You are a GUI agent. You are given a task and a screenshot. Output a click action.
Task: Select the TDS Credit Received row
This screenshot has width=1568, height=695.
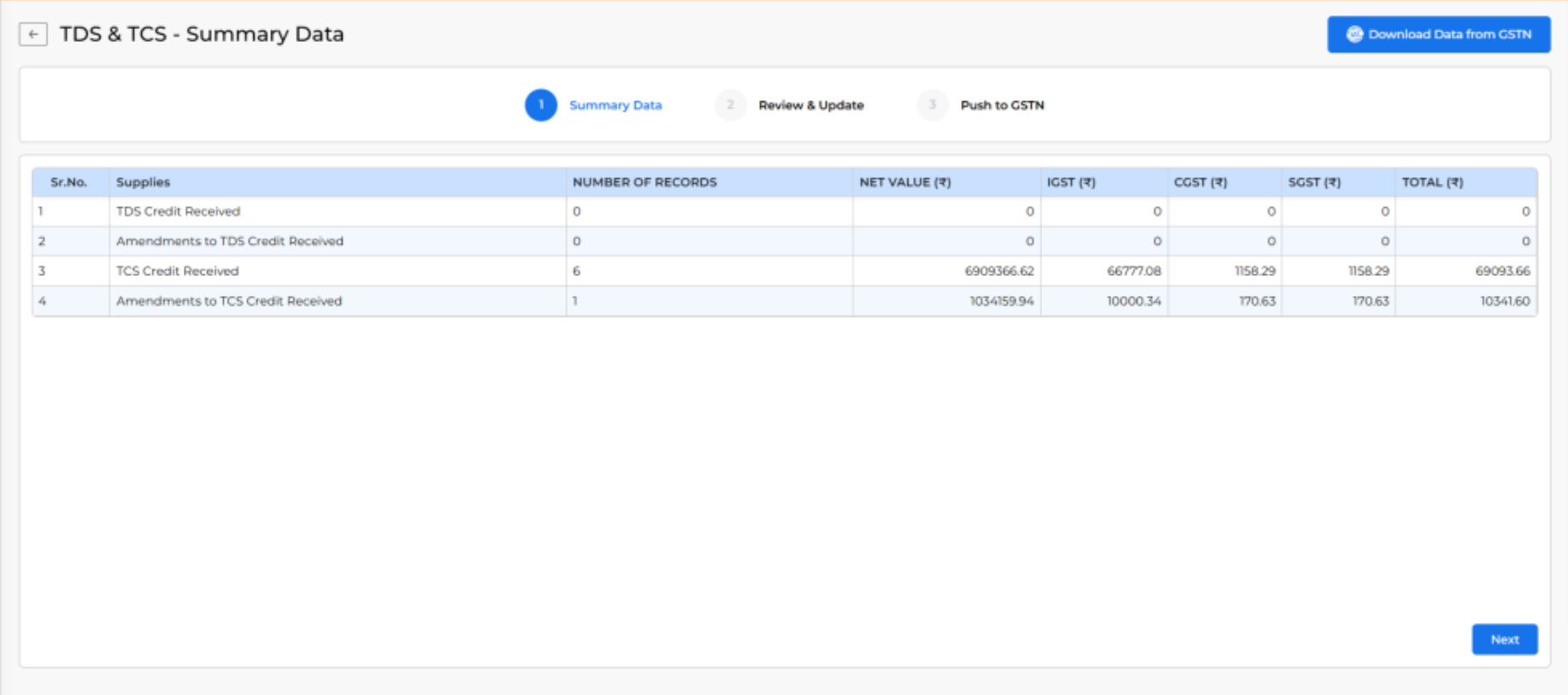click(x=785, y=211)
